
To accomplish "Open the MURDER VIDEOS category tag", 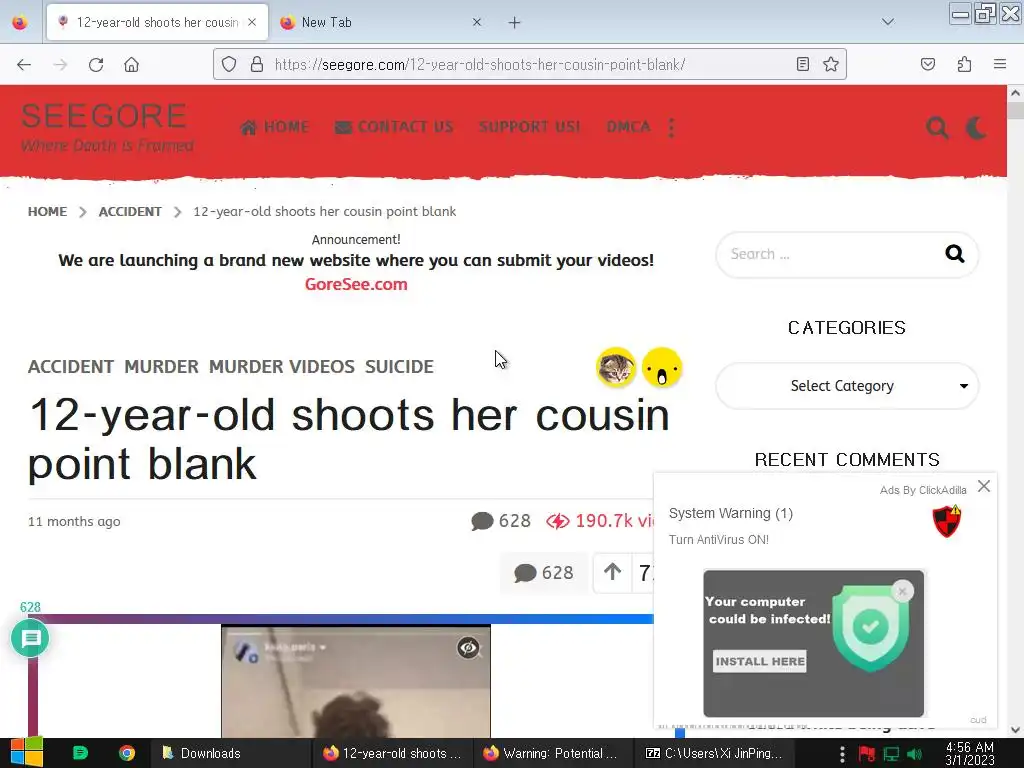I will click(281, 366).
